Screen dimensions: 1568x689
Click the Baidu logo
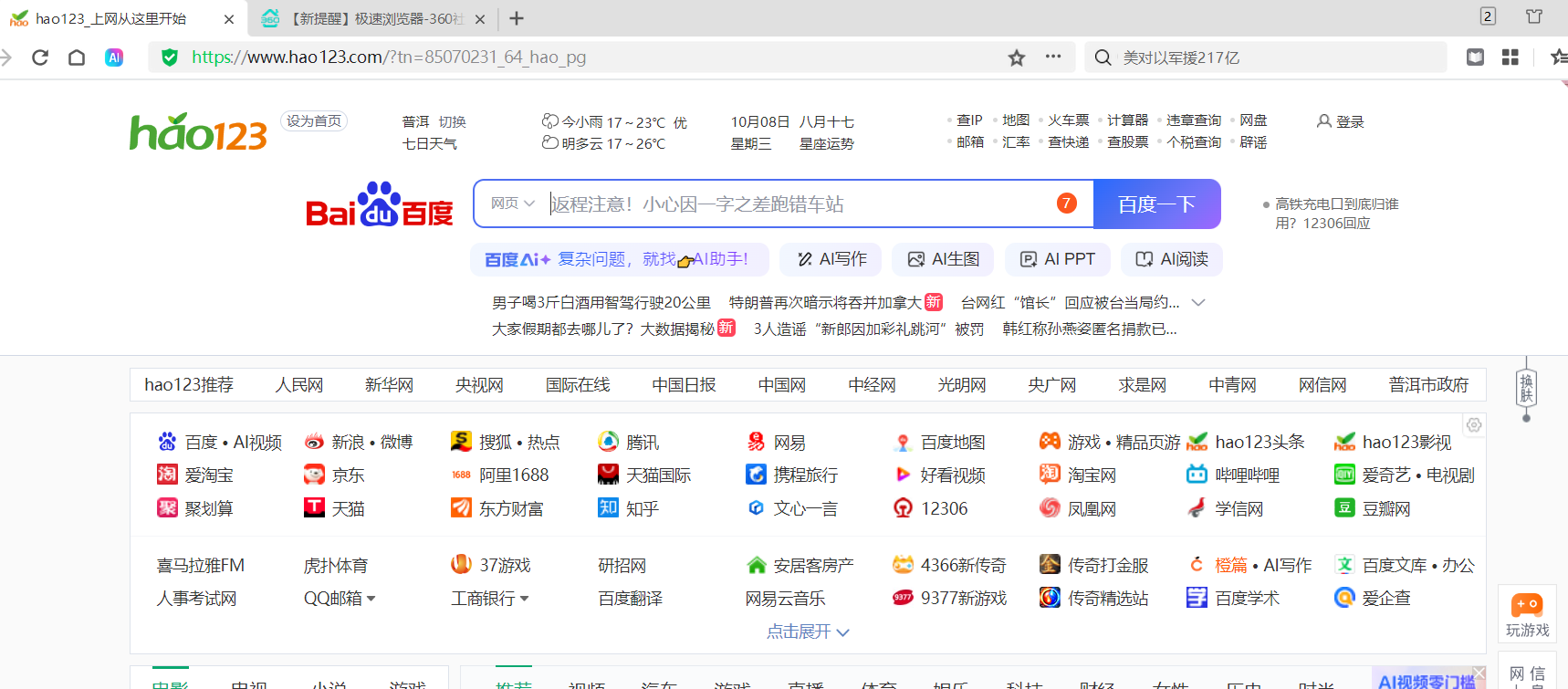coord(379,204)
